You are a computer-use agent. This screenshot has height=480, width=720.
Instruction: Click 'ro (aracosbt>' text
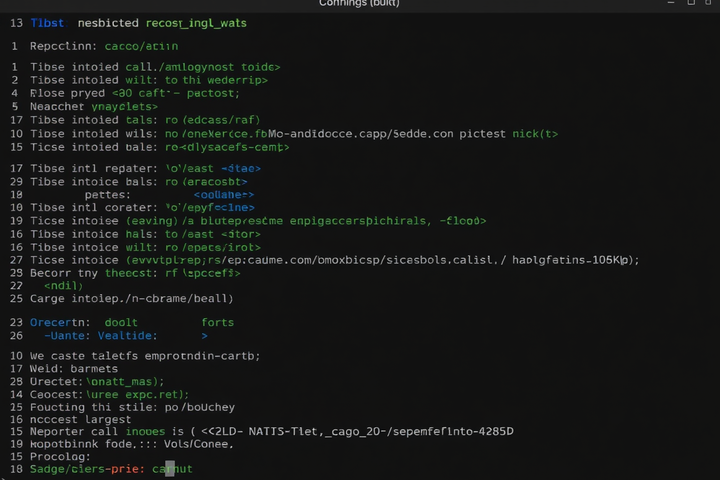coord(206,182)
